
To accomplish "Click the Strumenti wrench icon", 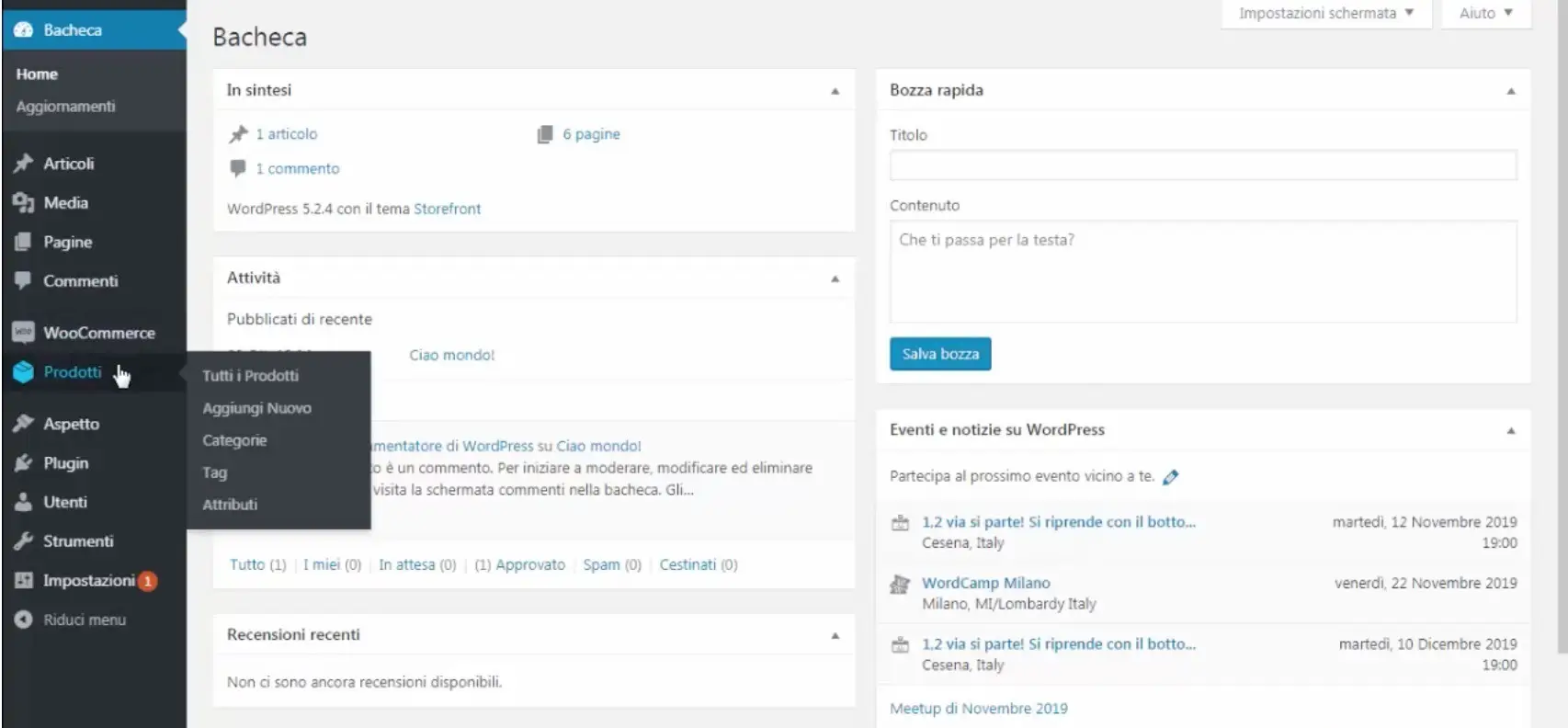I will [23, 541].
